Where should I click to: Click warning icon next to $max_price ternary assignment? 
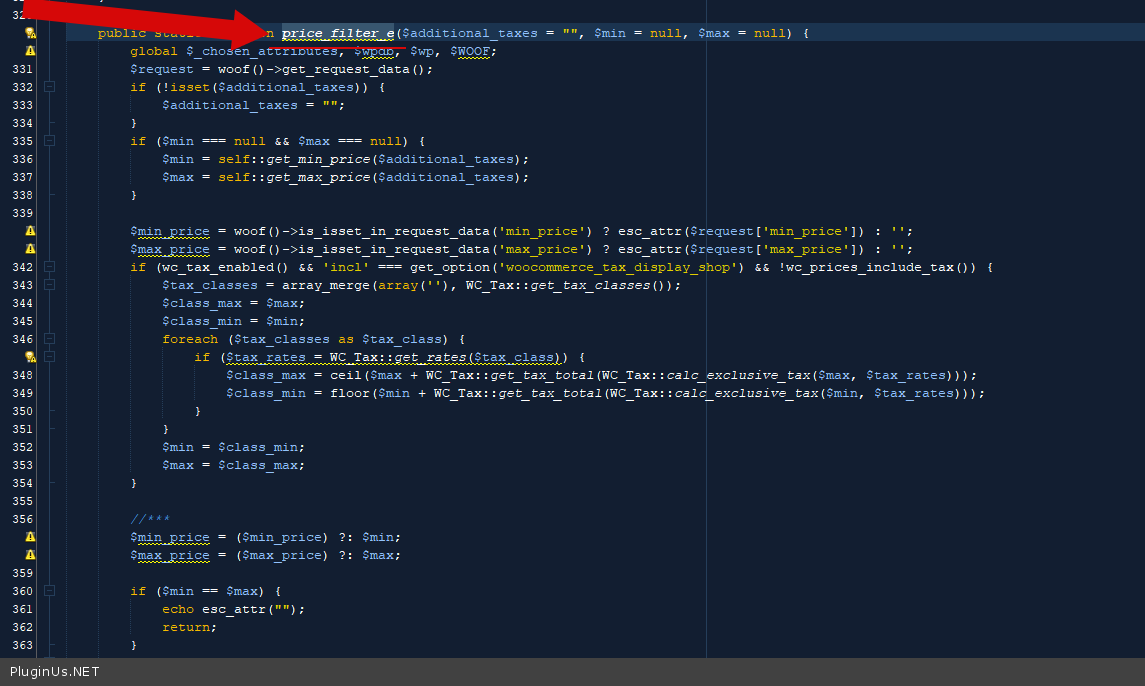click(x=30, y=555)
